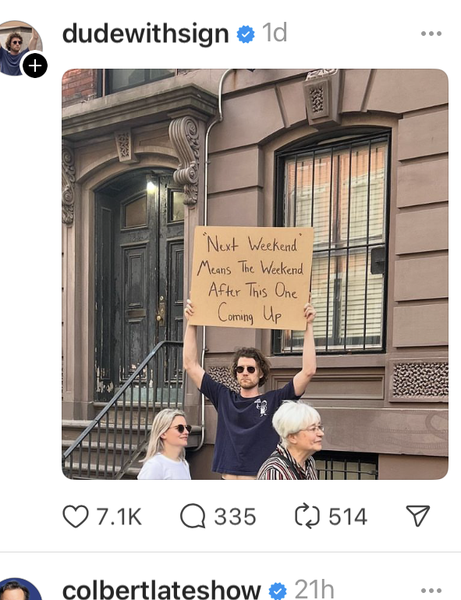Screen dimensions: 461x600
Task: Visit the colbertlateshow username link
Action: pos(161,590)
